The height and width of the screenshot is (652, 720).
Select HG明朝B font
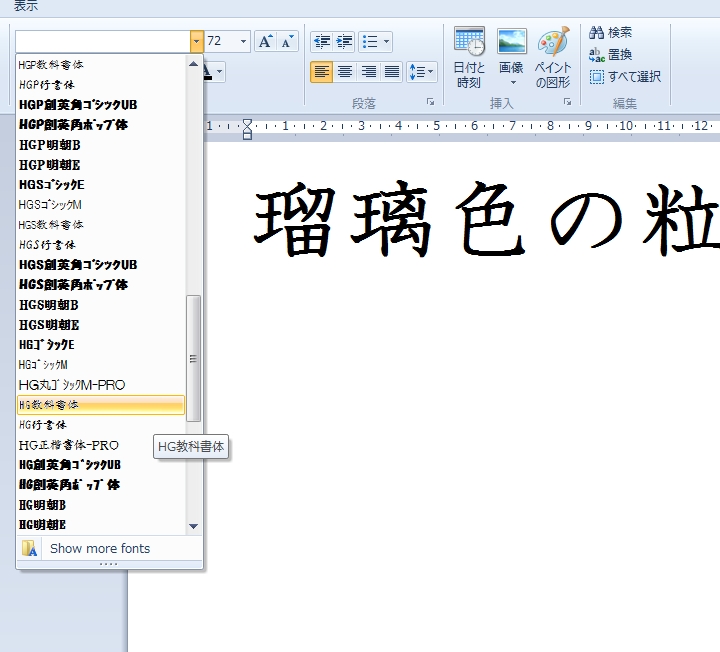101,505
